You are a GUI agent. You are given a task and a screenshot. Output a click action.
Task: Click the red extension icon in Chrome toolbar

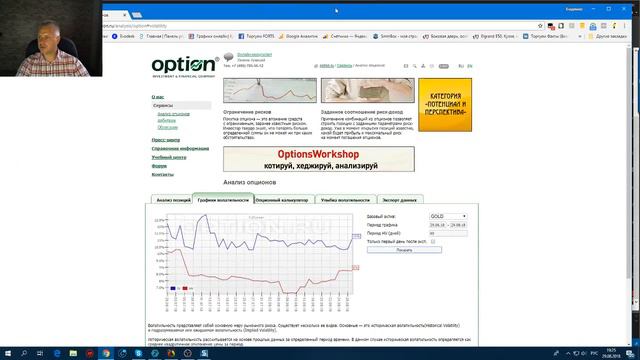551,26
